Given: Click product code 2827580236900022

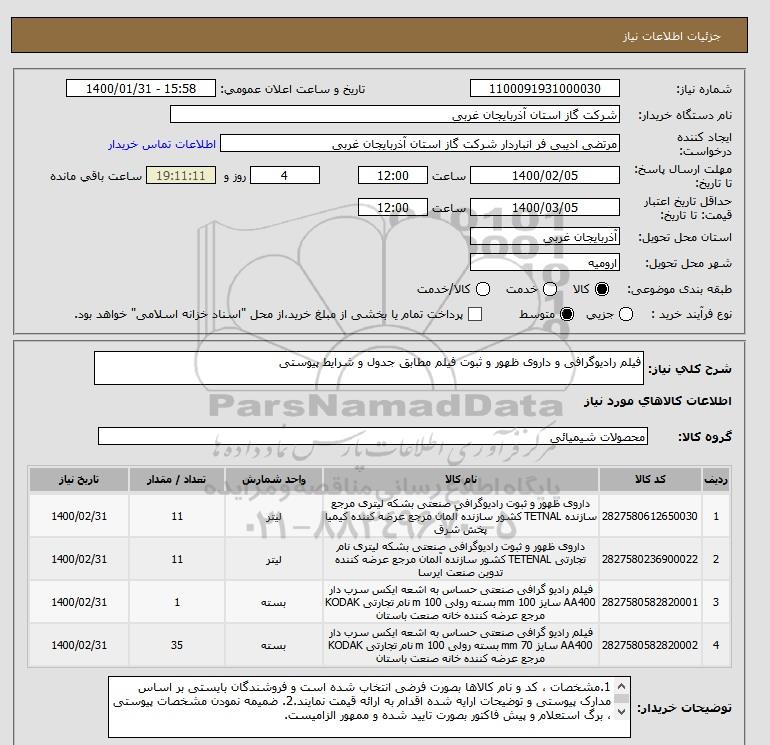Looking at the screenshot, I should coord(649,559).
